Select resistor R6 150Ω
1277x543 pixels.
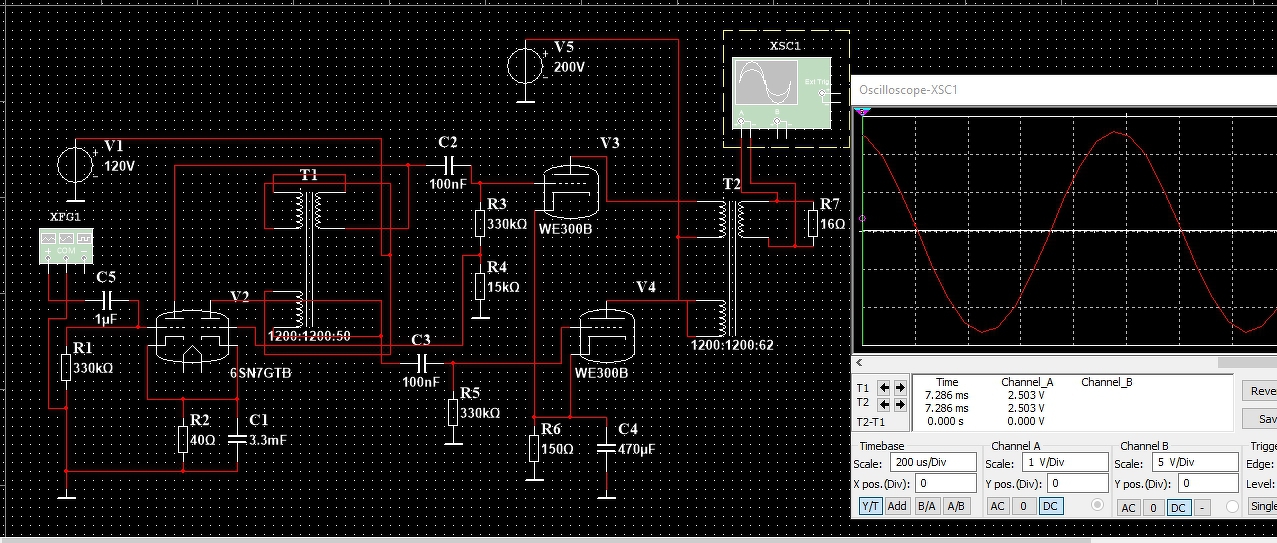(x=535, y=447)
